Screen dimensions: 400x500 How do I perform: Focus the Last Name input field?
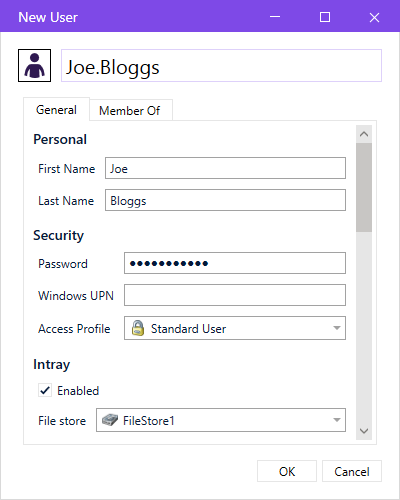pyautogui.click(x=225, y=200)
